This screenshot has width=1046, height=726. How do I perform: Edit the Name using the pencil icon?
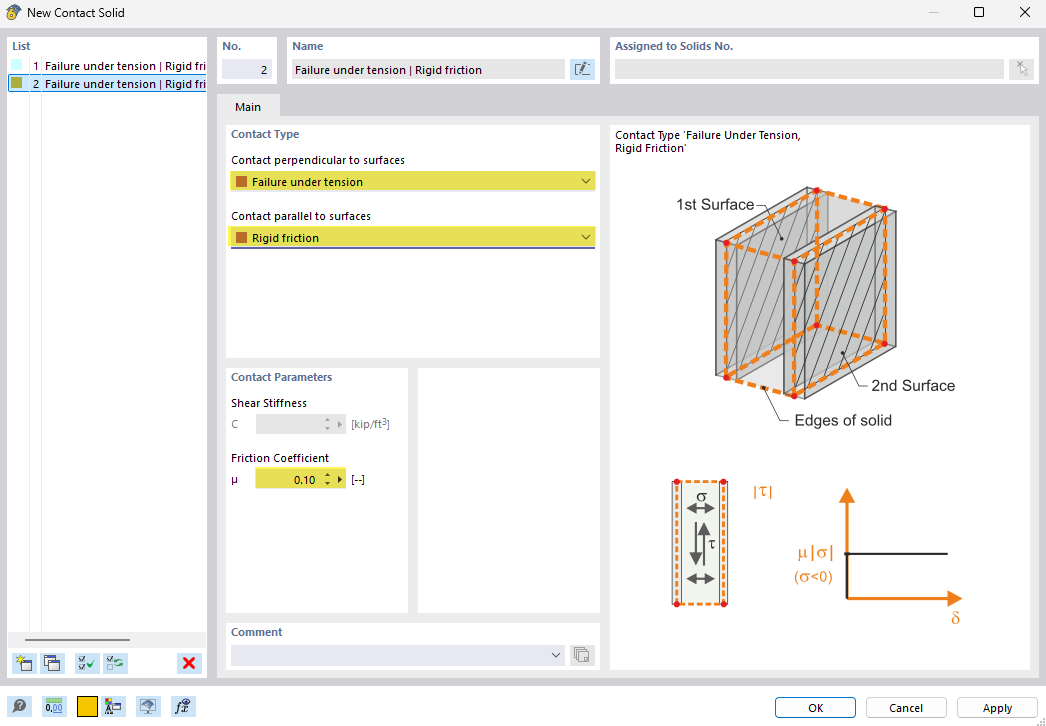tap(582, 68)
